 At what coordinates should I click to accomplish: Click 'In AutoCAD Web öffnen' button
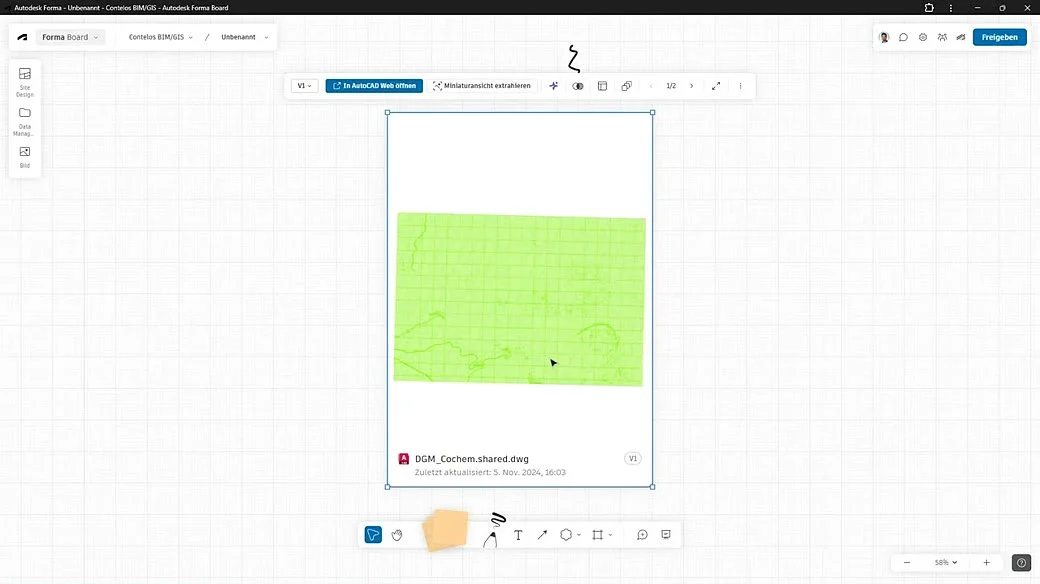(x=374, y=86)
